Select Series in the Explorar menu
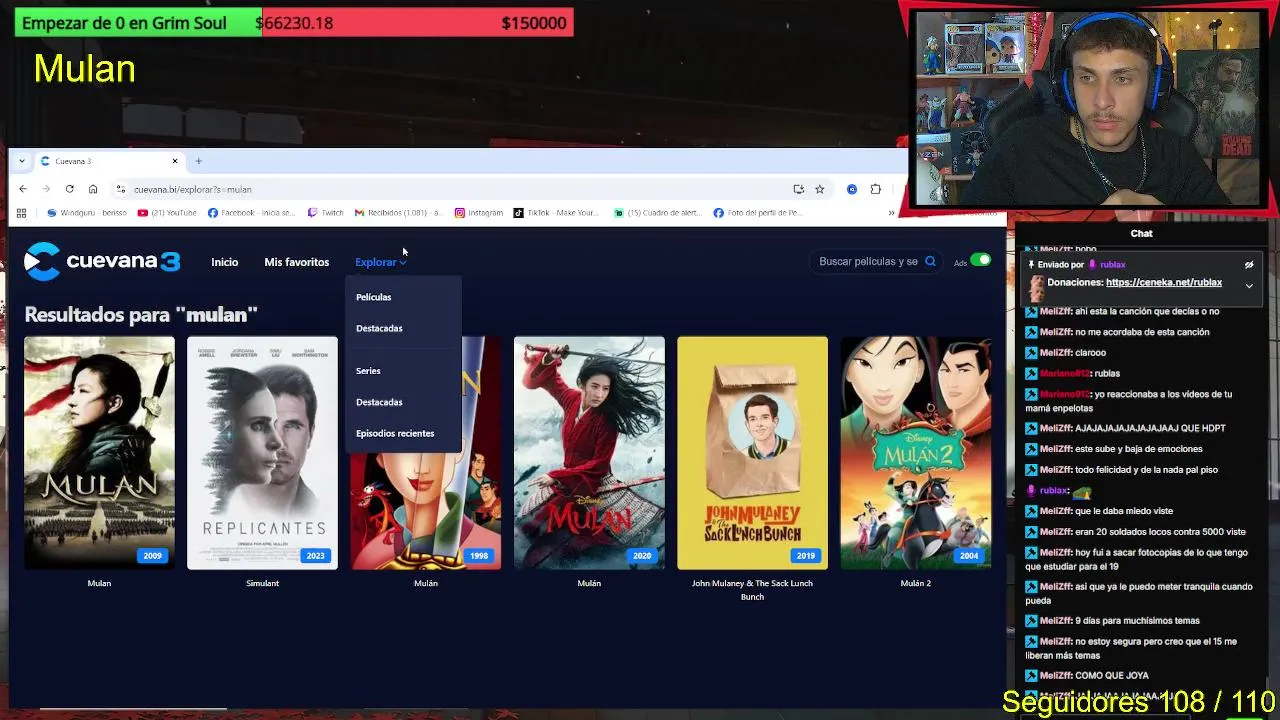The height and width of the screenshot is (720, 1280). pyautogui.click(x=368, y=371)
